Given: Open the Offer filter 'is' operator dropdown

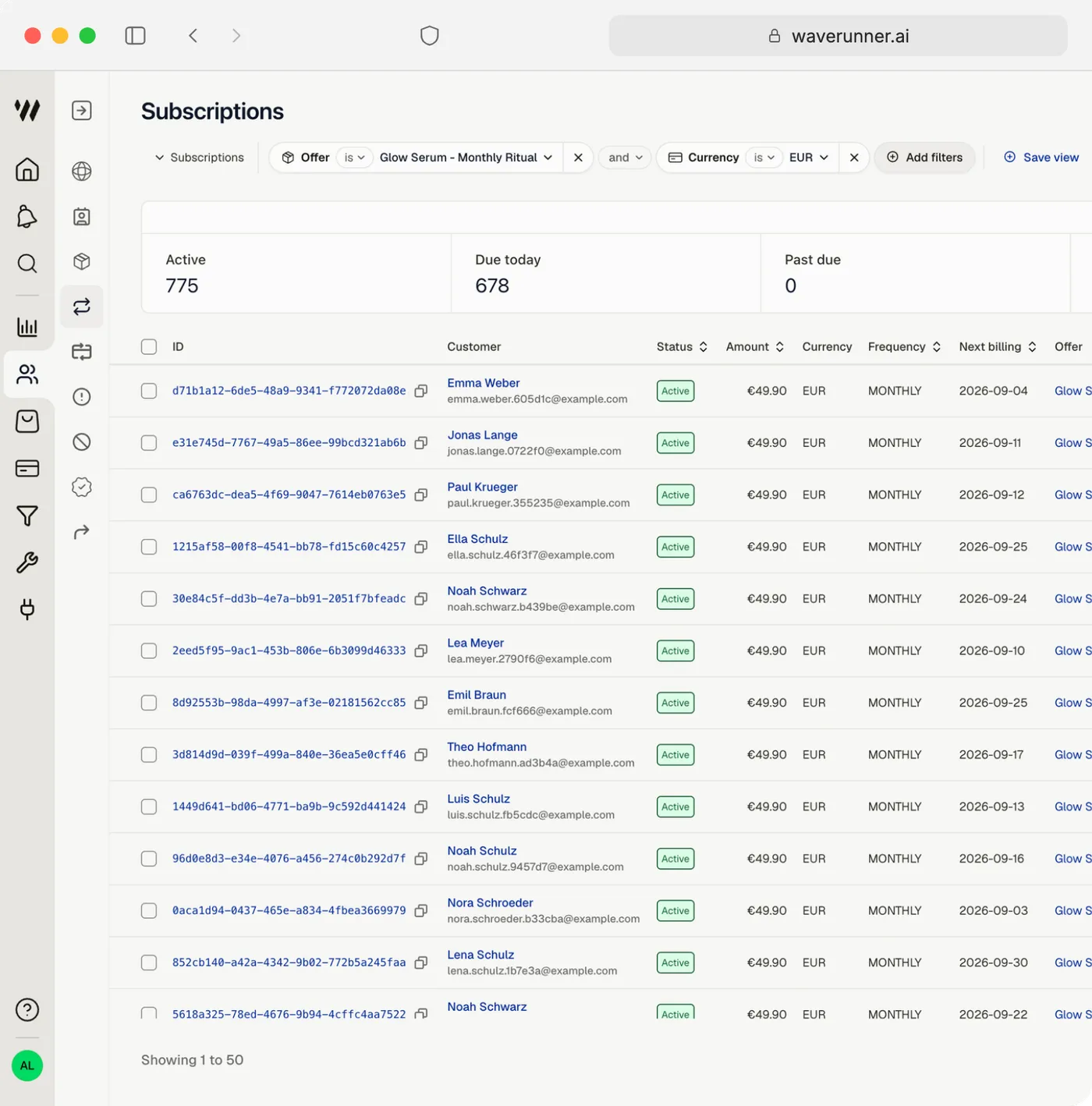Looking at the screenshot, I should coord(355,158).
